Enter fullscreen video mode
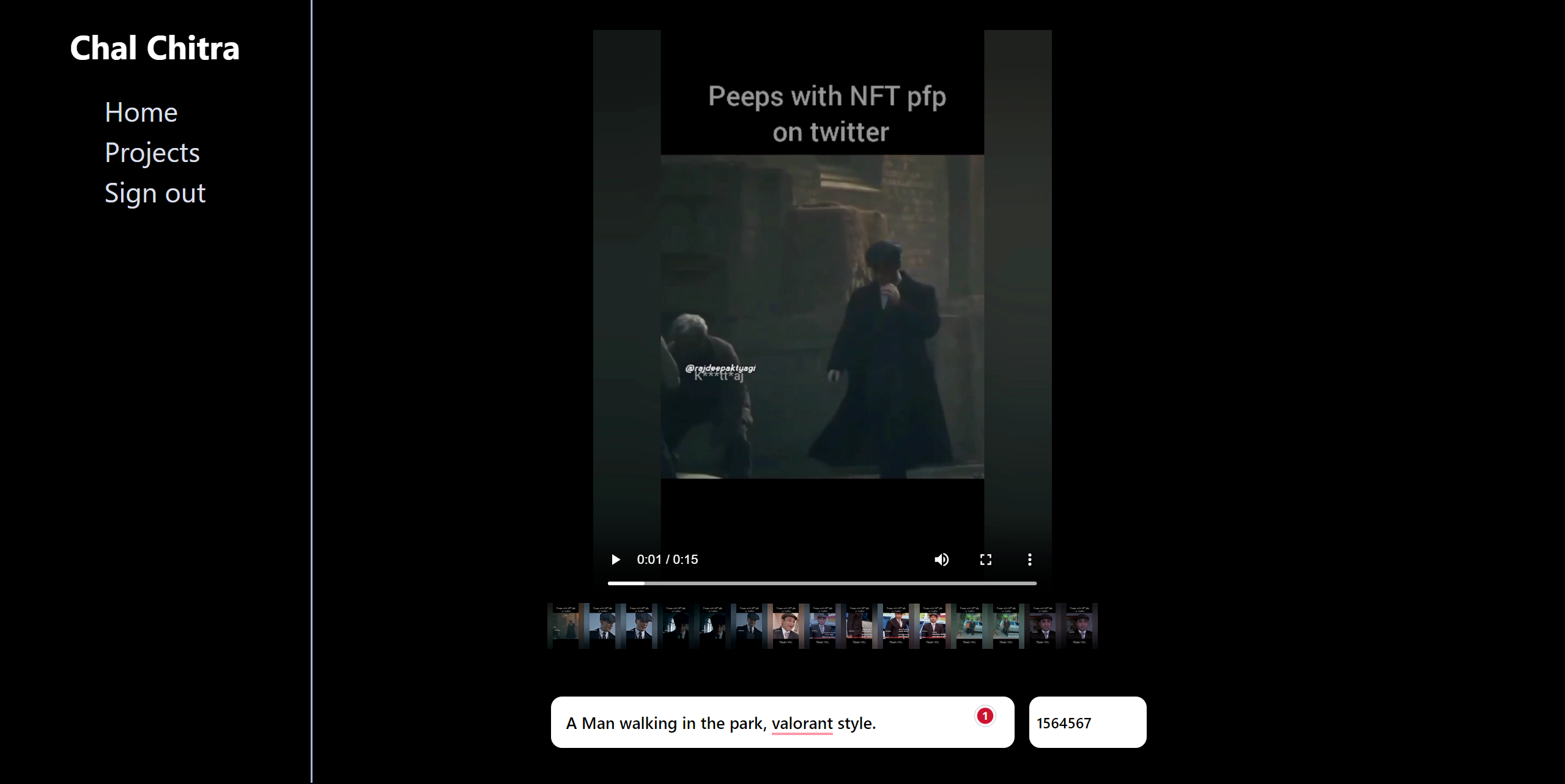 985,560
